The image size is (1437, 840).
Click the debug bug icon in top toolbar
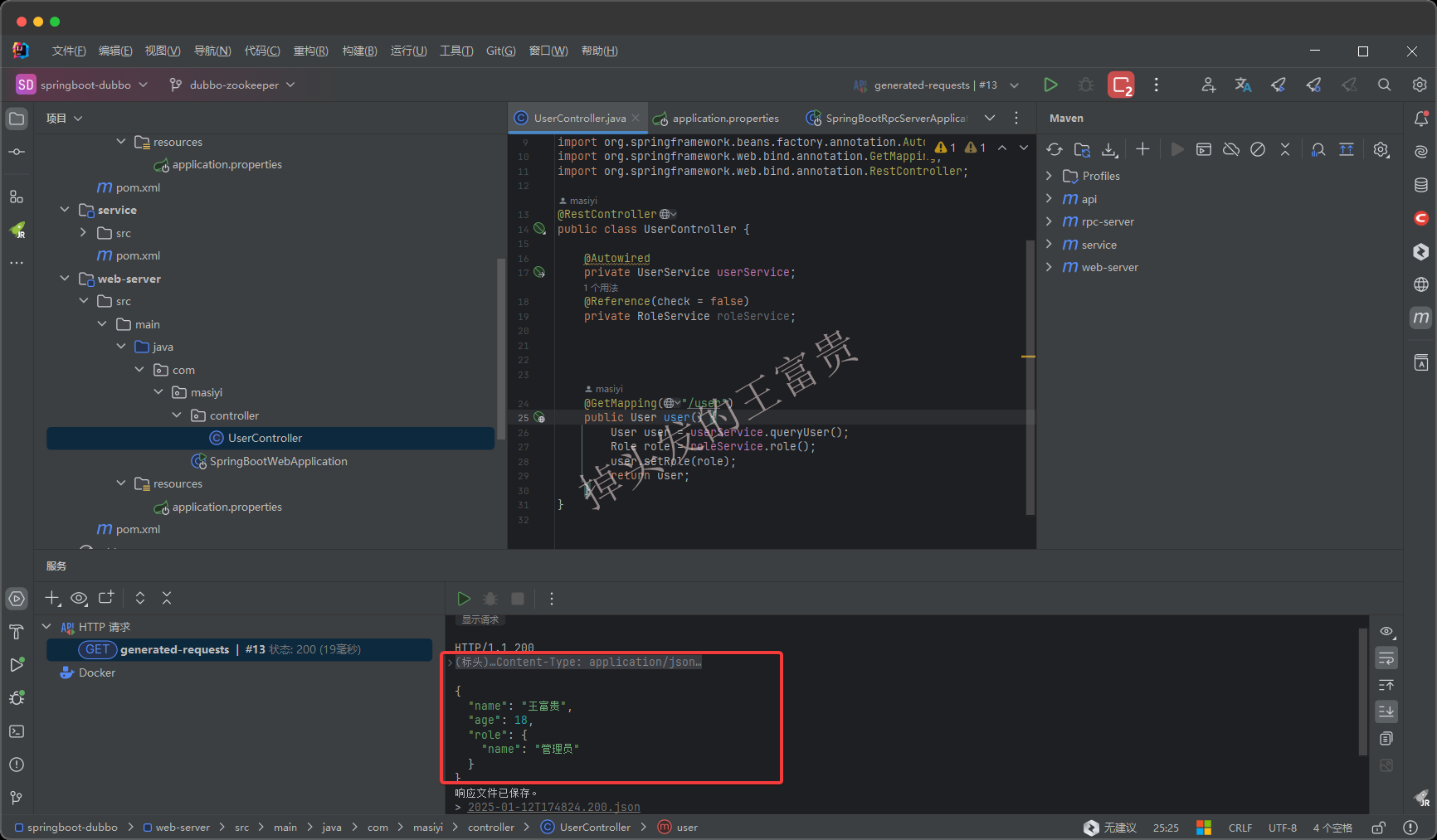point(1085,85)
